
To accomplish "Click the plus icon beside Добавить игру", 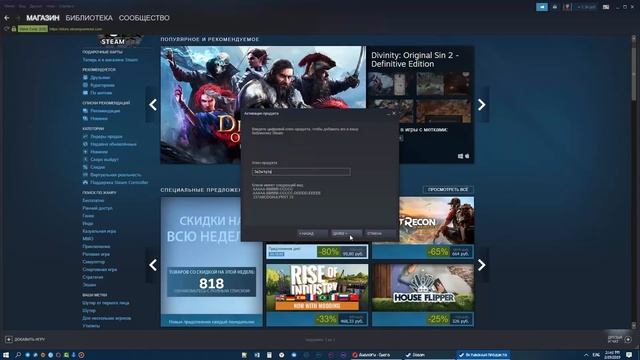I will pyautogui.click(x=9, y=339).
